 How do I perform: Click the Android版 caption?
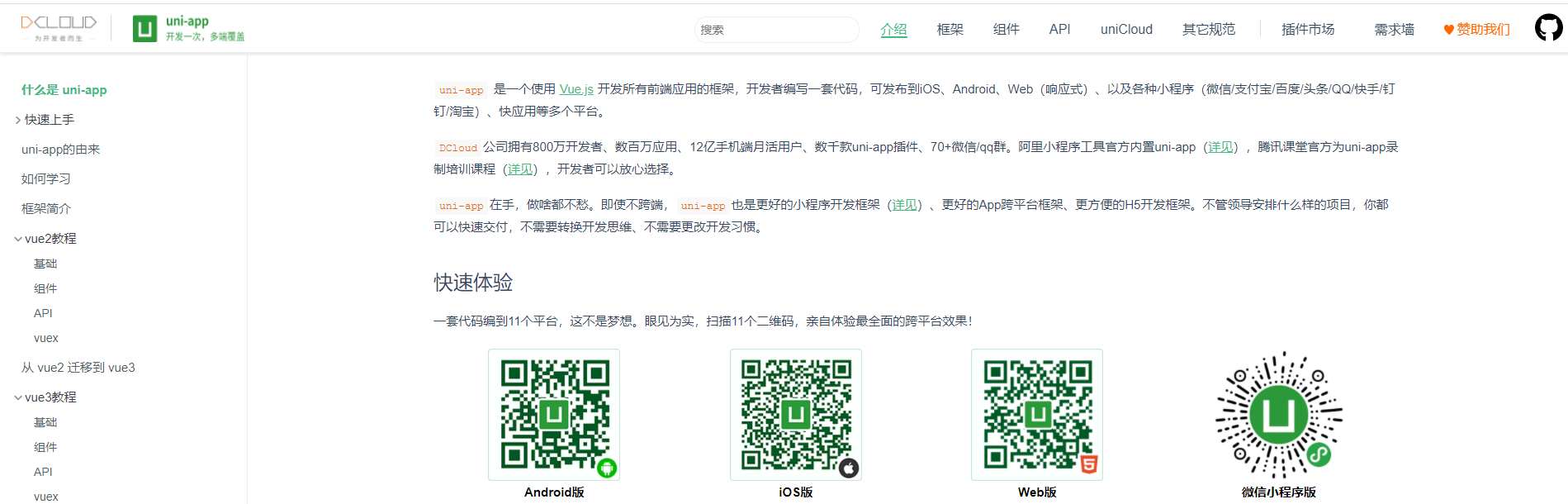554,492
